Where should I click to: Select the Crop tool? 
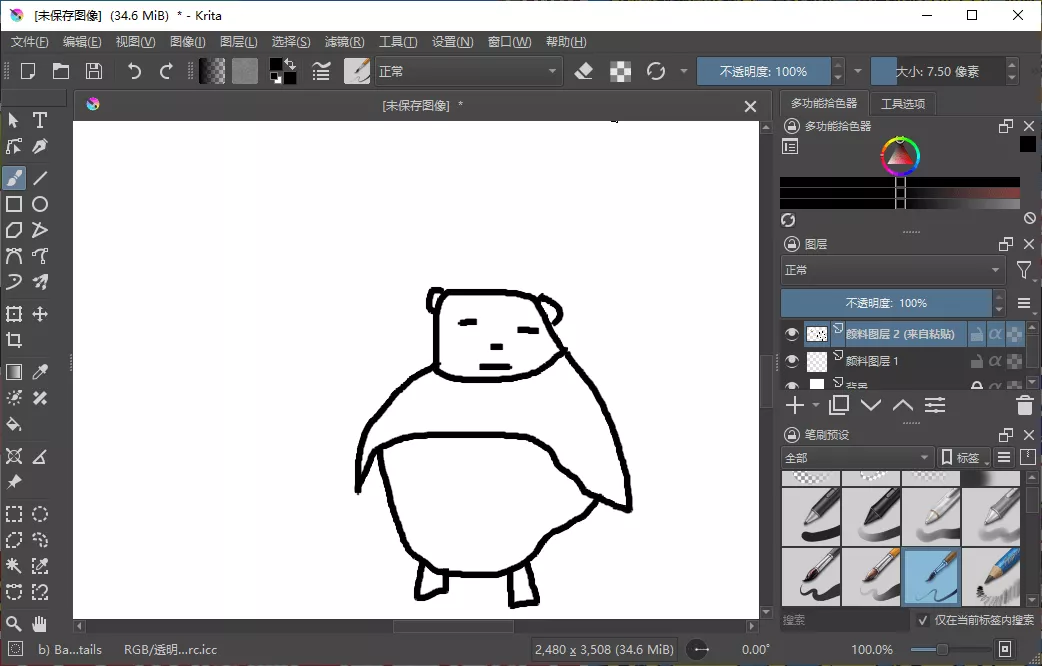click(x=14, y=340)
